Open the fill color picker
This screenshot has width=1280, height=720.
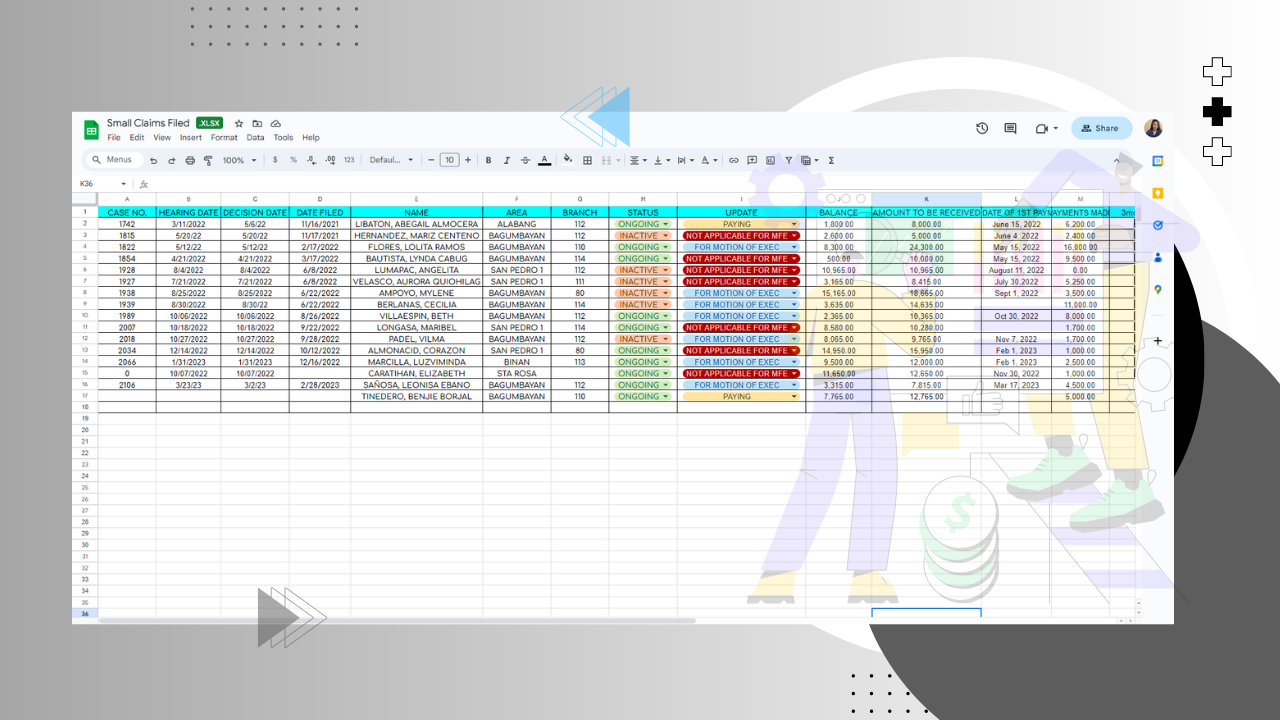point(568,160)
